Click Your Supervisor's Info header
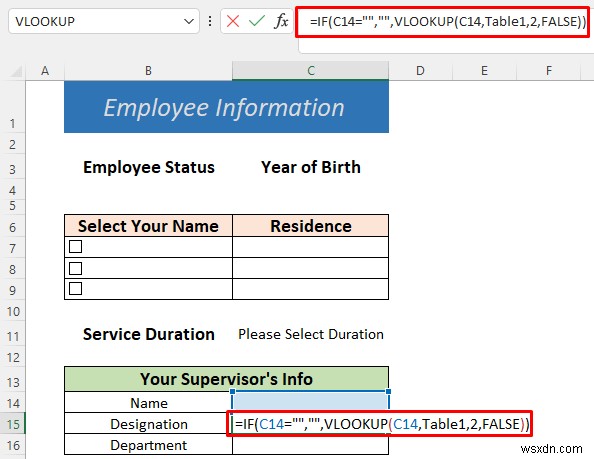This screenshot has width=594, height=459. point(227,379)
